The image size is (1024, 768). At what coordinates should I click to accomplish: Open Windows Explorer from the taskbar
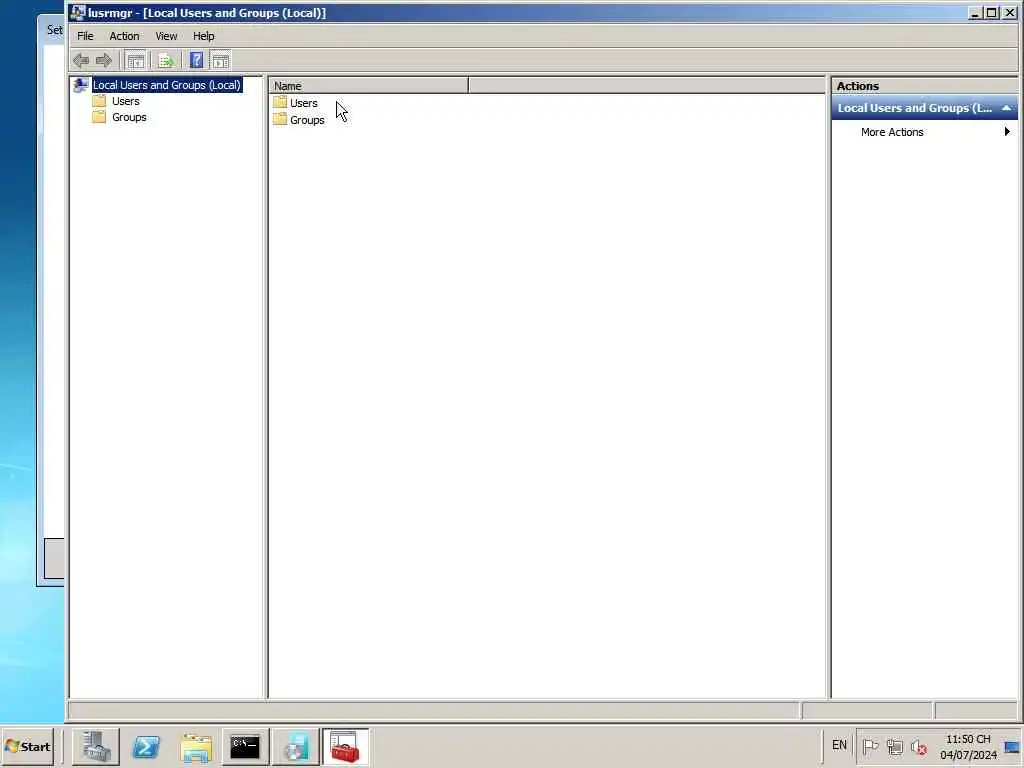pyautogui.click(x=196, y=746)
